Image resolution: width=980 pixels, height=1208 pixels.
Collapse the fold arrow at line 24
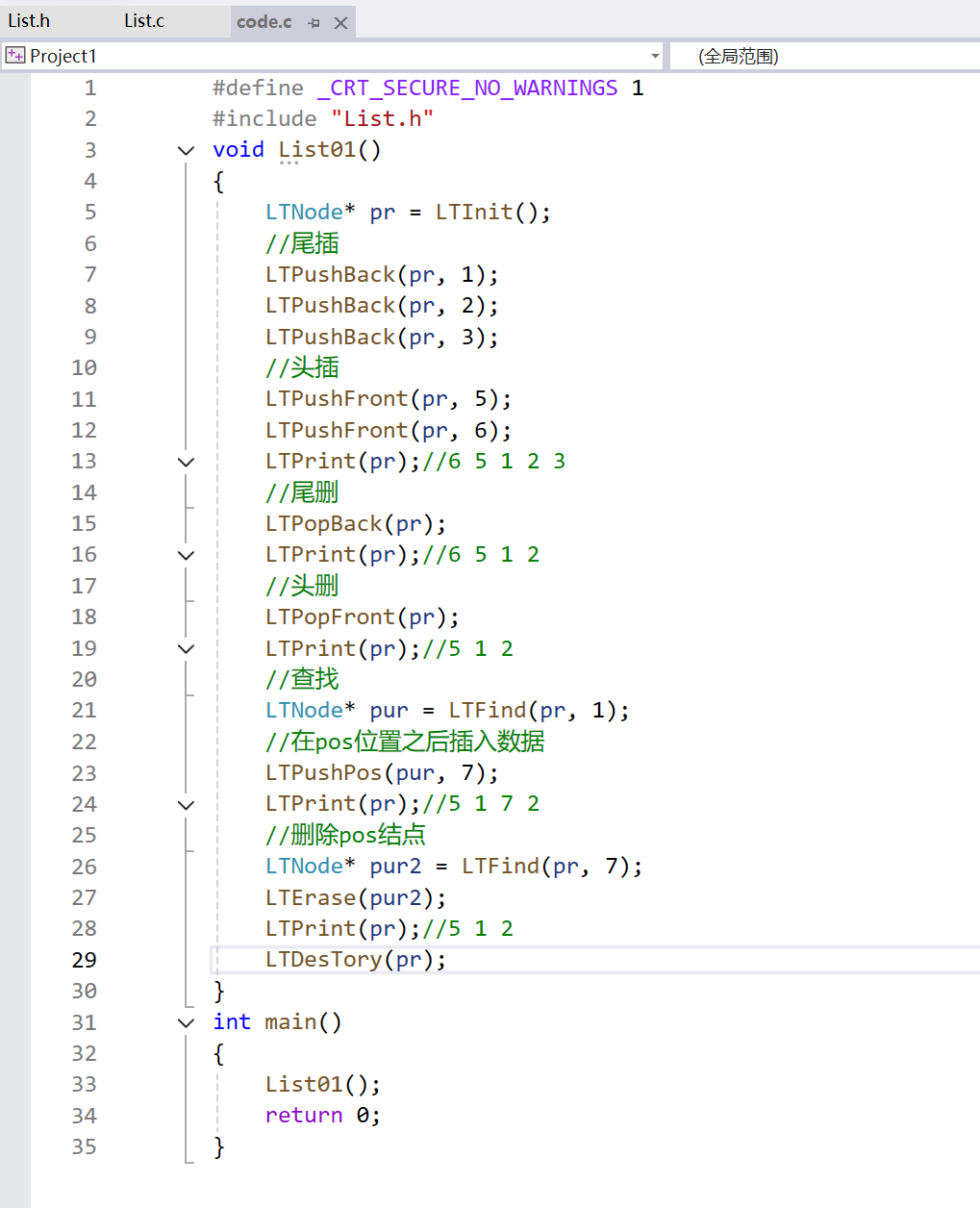pyautogui.click(x=187, y=804)
